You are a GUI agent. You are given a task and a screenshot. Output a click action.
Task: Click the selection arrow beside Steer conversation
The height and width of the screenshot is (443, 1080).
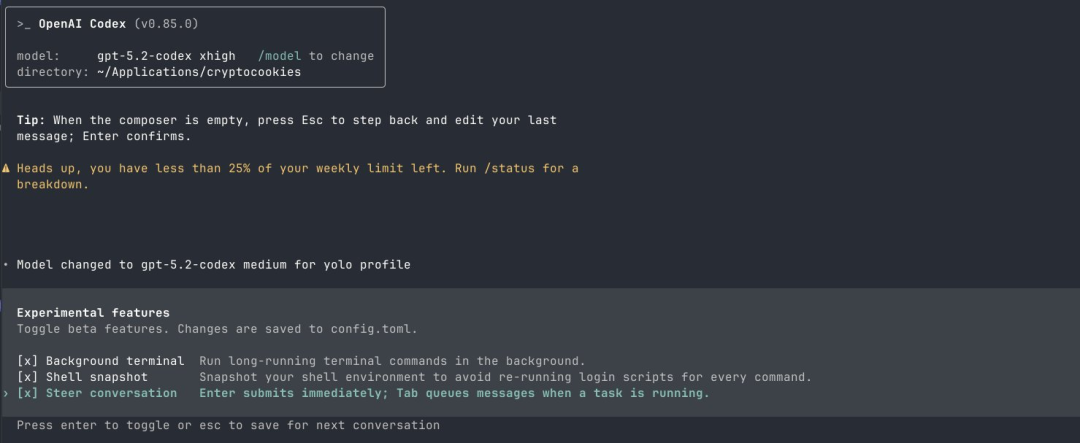click(6, 393)
